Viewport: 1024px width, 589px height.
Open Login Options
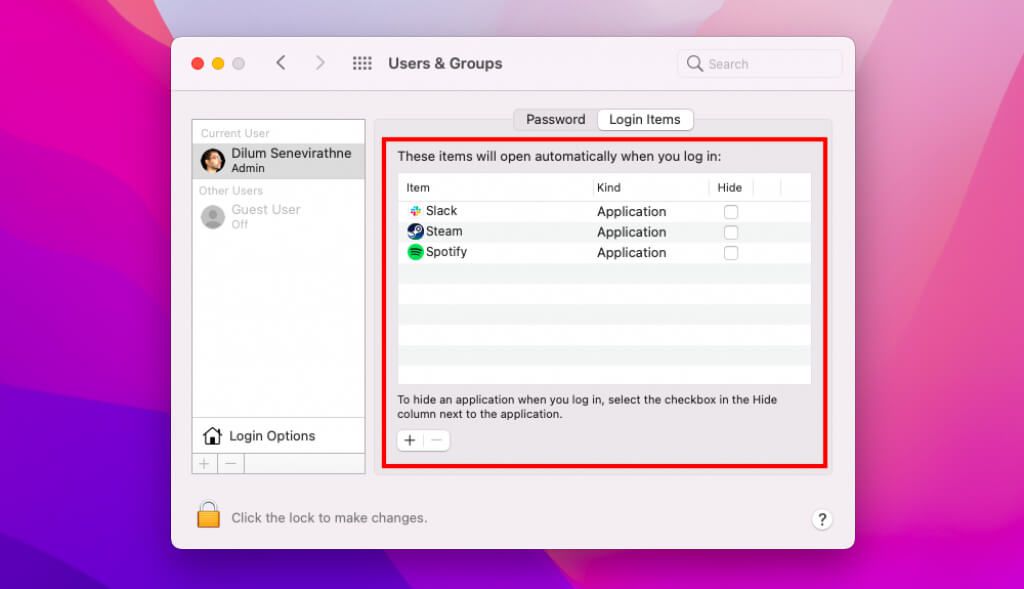click(x=279, y=436)
